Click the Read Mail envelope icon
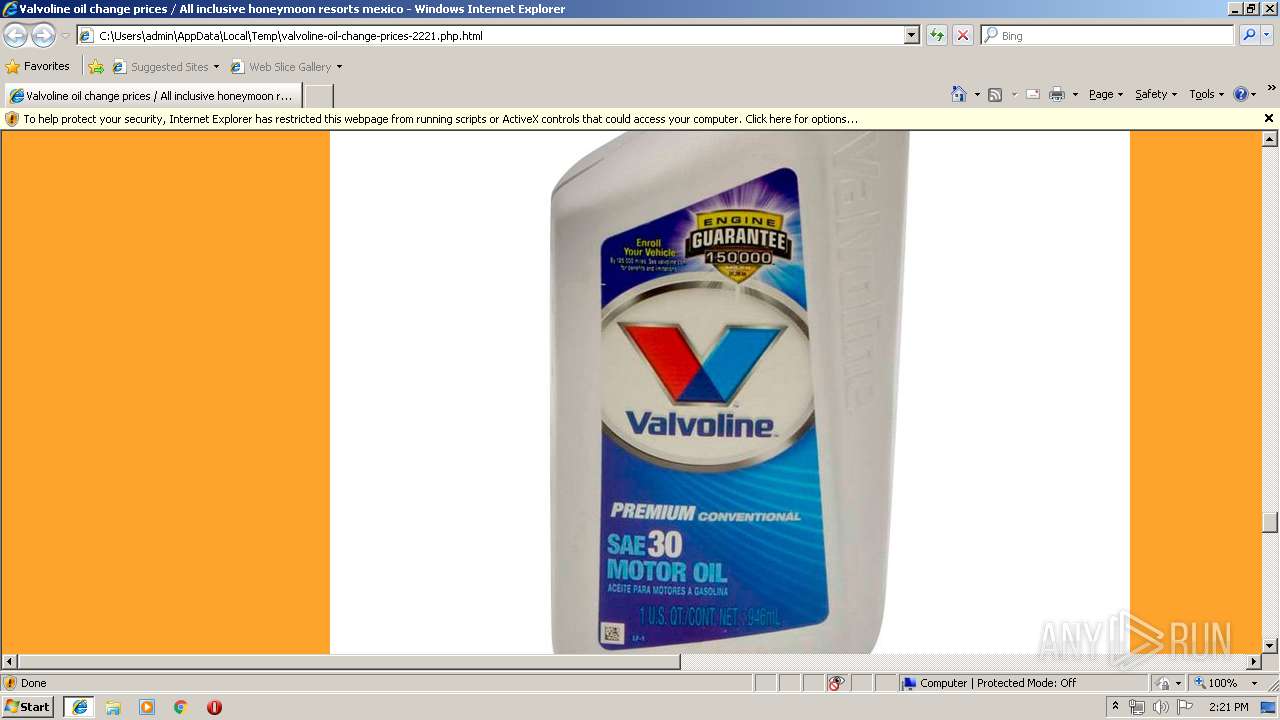1280x720 pixels. pyautogui.click(x=1033, y=94)
